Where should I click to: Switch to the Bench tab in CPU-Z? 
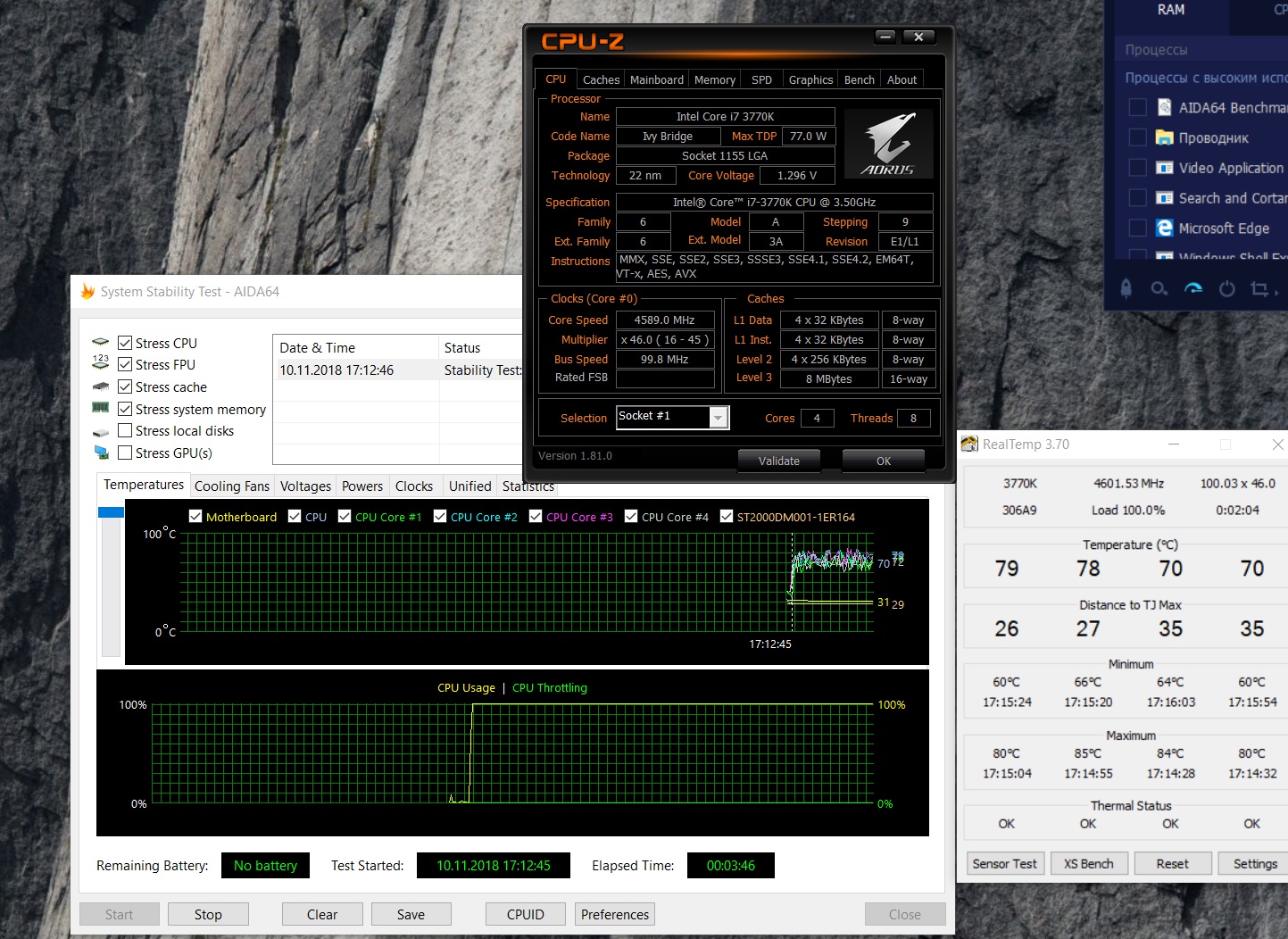click(x=860, y=79)
